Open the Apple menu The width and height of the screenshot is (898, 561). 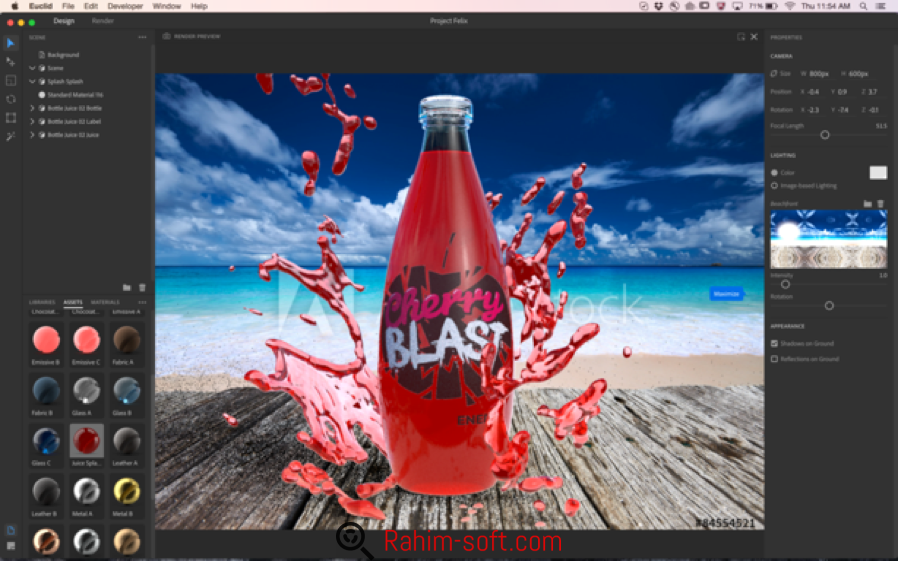pyautogui.click(x=14, y=6)
